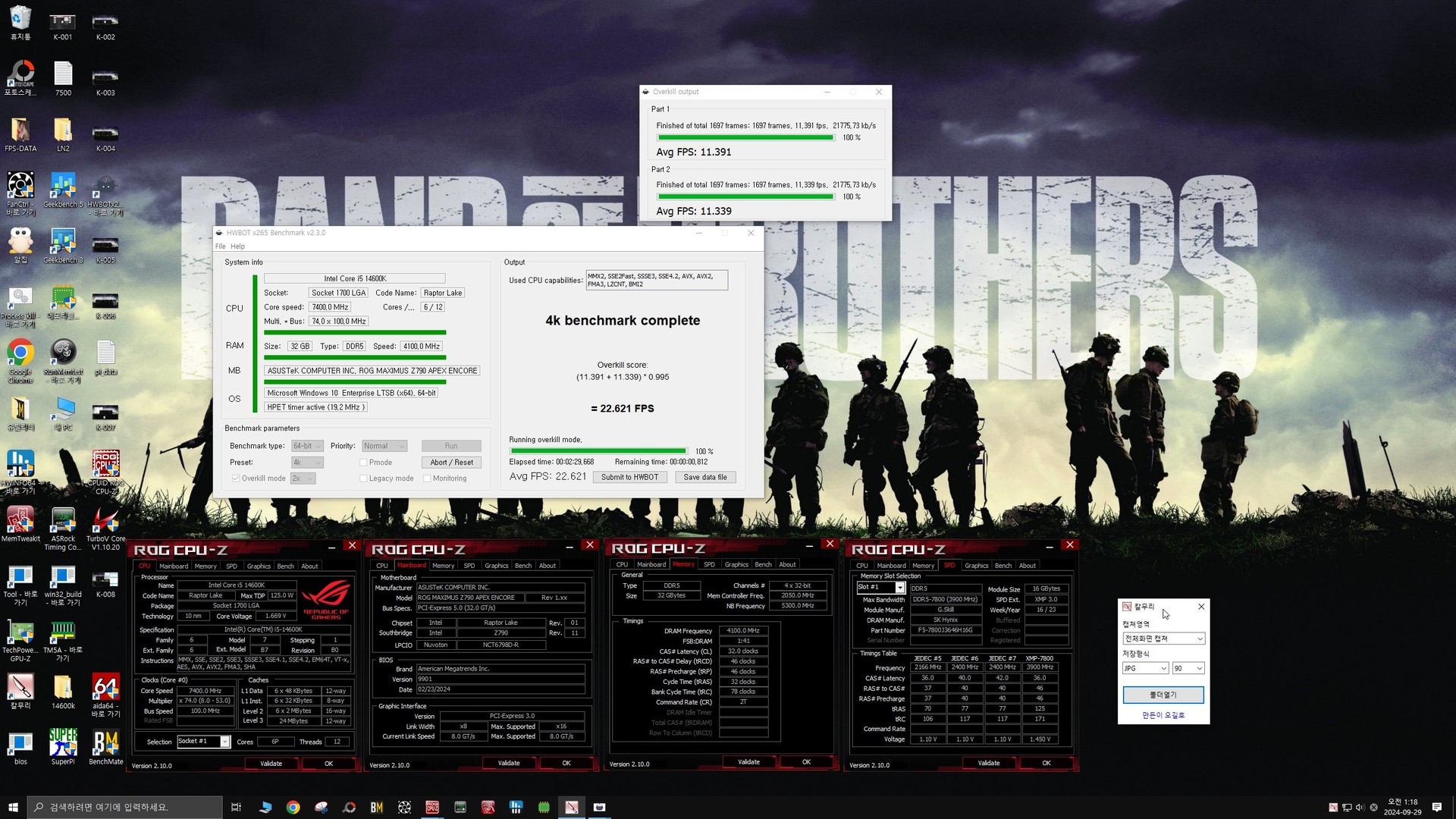Open the Benchmark type 64-bit dropdown
This screenshot has height=819, width=1456.
click(308, 446)
